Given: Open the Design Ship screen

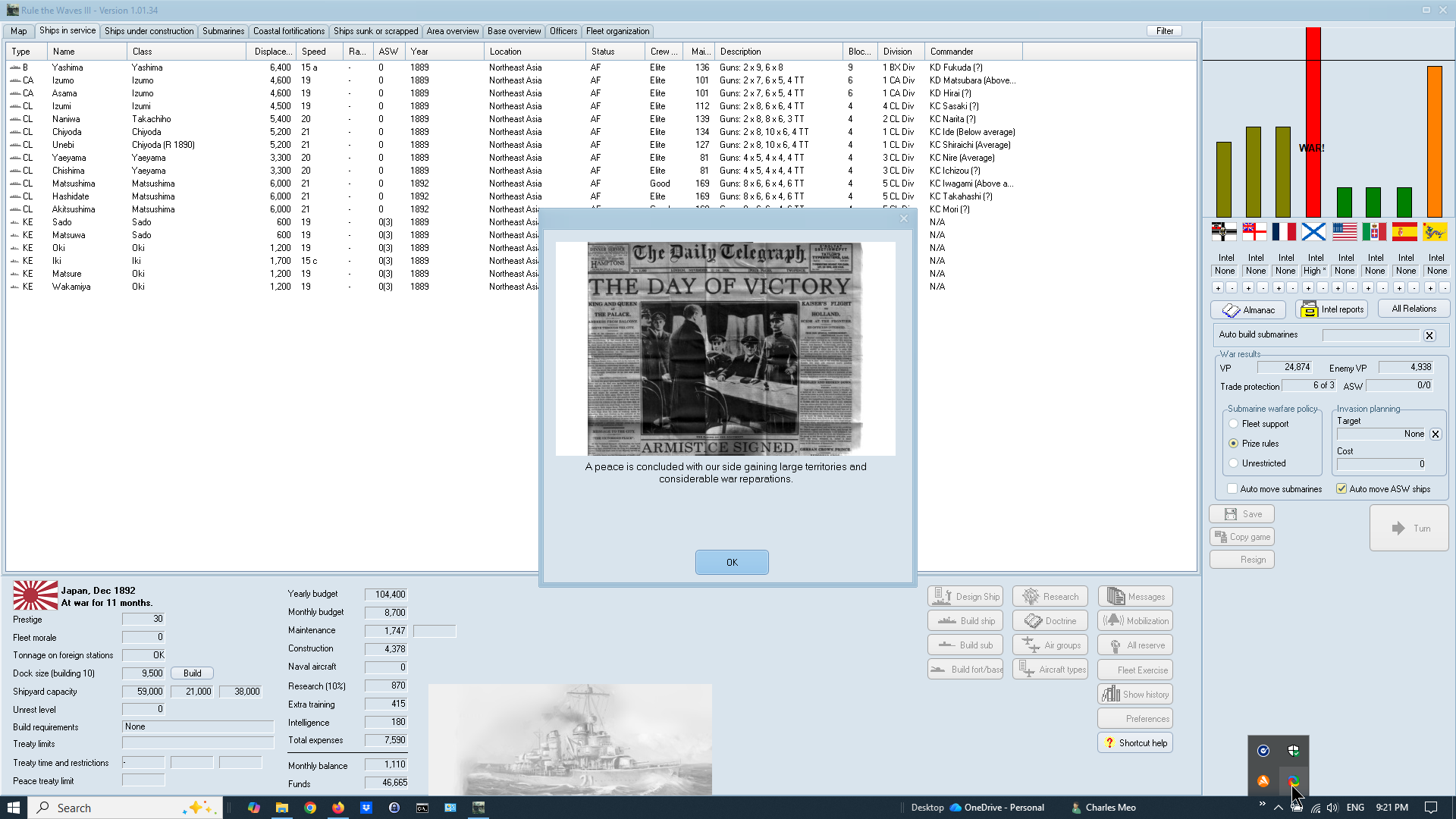Looking at the screenshot, I should coord(965,597).
